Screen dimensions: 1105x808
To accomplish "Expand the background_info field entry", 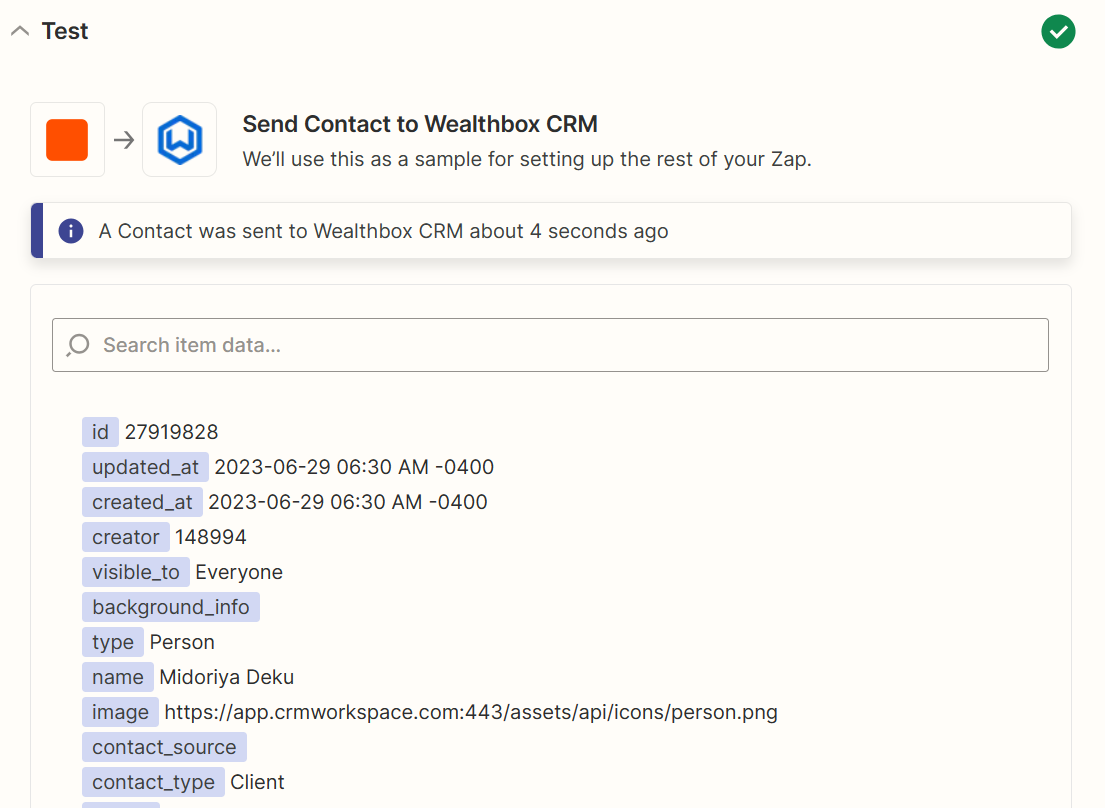I will coord(170,606).
